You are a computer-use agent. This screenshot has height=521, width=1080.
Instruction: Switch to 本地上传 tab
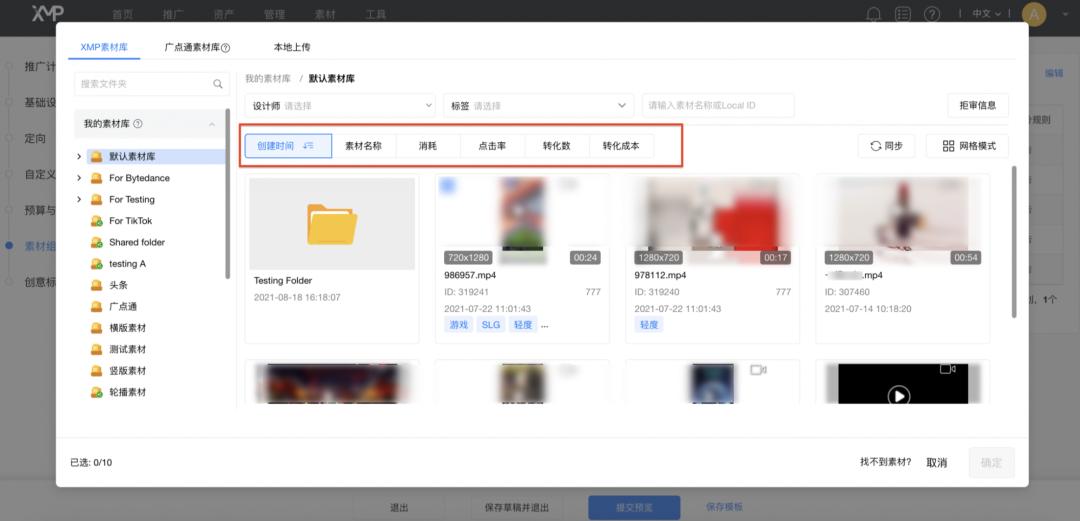click(x=292, y=48)
